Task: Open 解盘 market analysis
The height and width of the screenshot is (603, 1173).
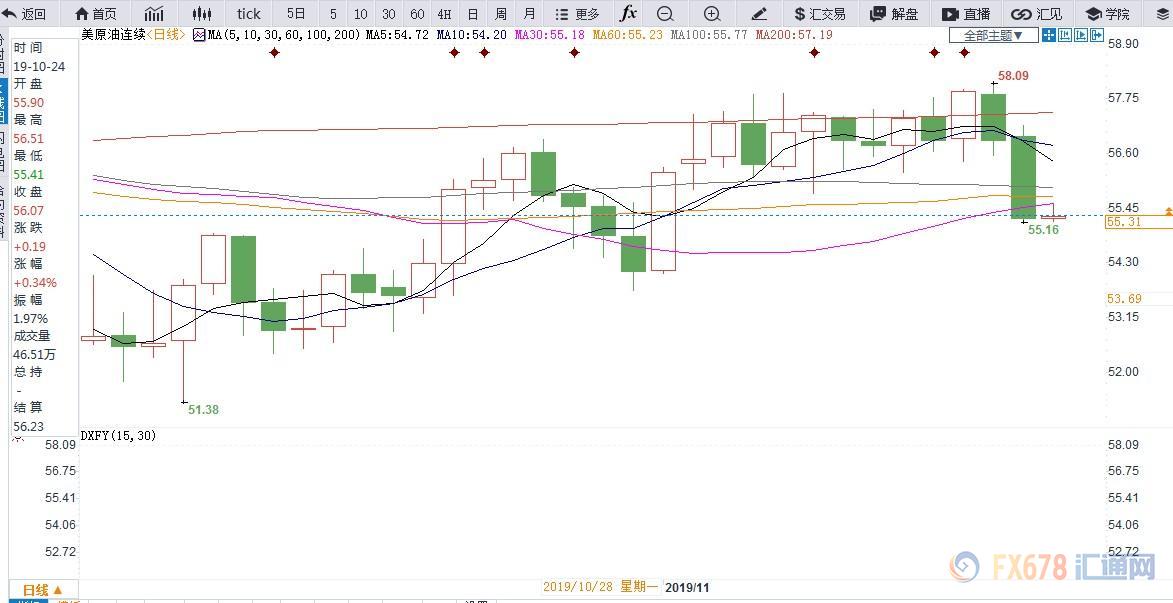Action: [x=894, y=13]
